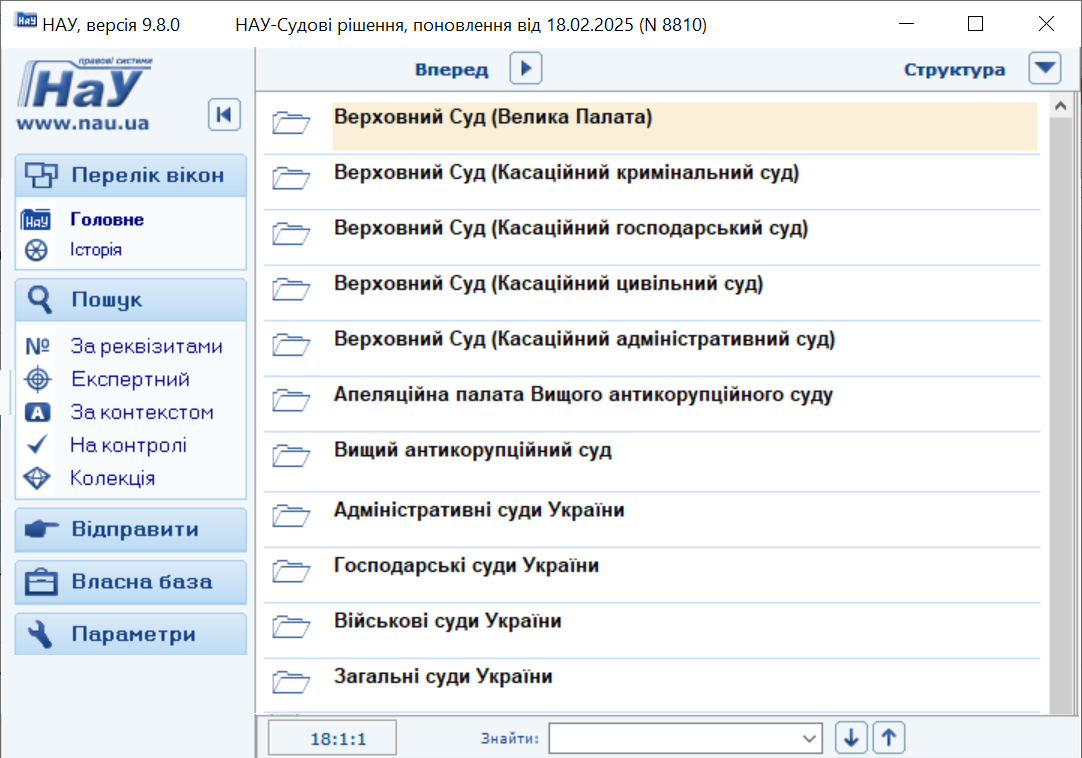1082x758 pixels.
Task: Expand the Пошук panel header
Action: click(x=130, y=300)
